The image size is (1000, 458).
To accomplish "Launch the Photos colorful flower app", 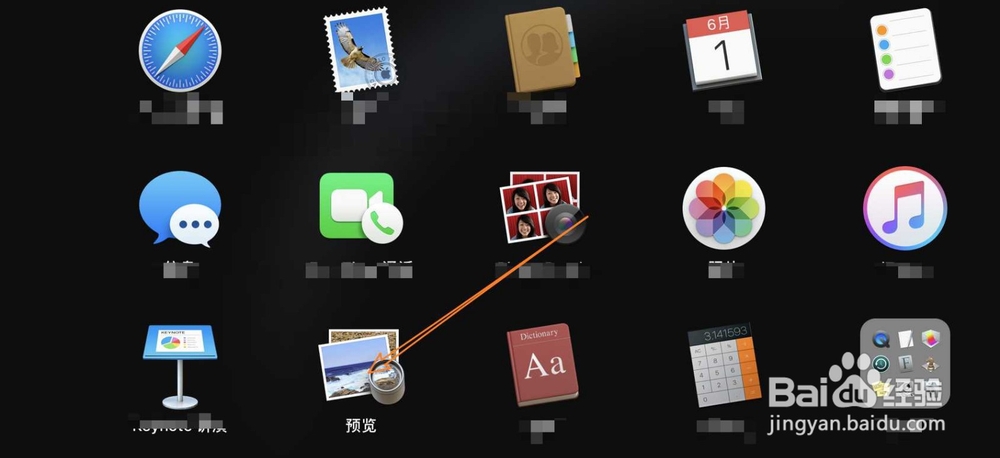I will pos(724,209).
